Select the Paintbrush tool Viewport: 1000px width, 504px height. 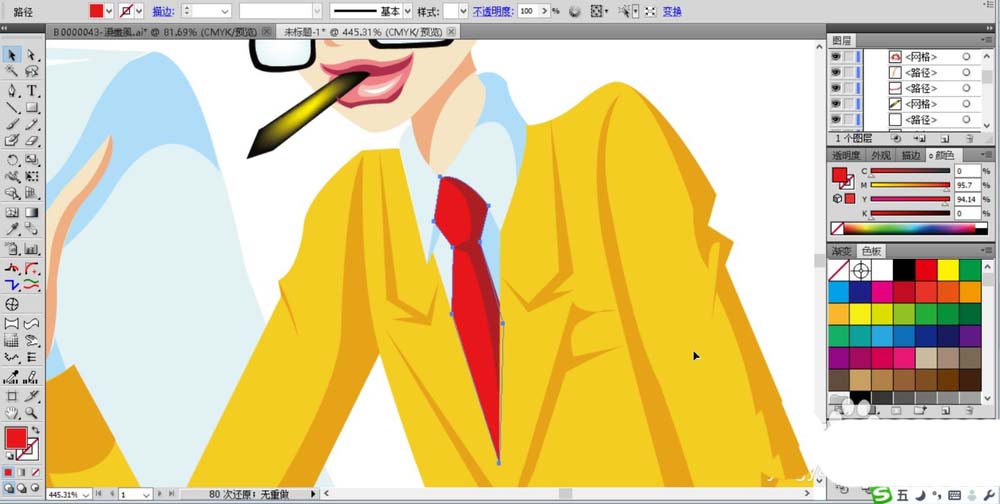12,124
